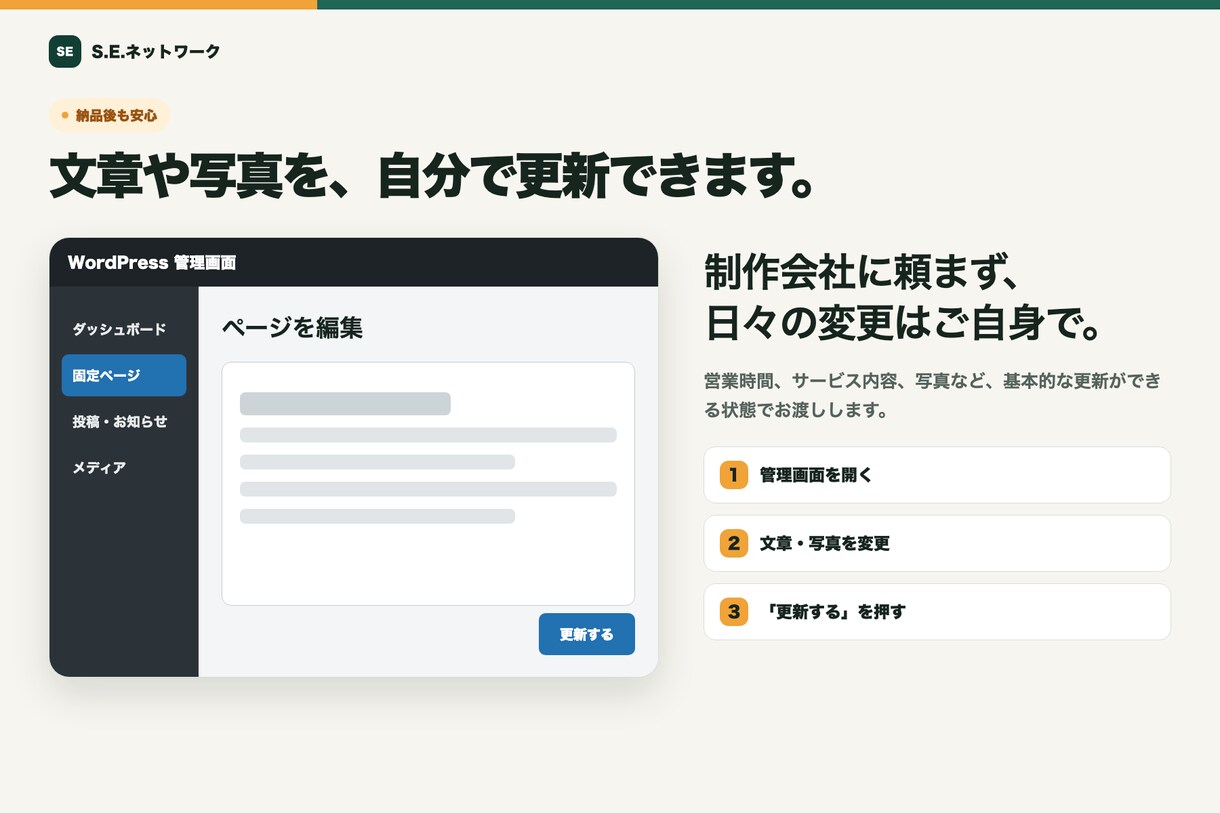The image size is (1220, 813).
Task: Click the 納品後も安心 badge
Action: (110, 116)
